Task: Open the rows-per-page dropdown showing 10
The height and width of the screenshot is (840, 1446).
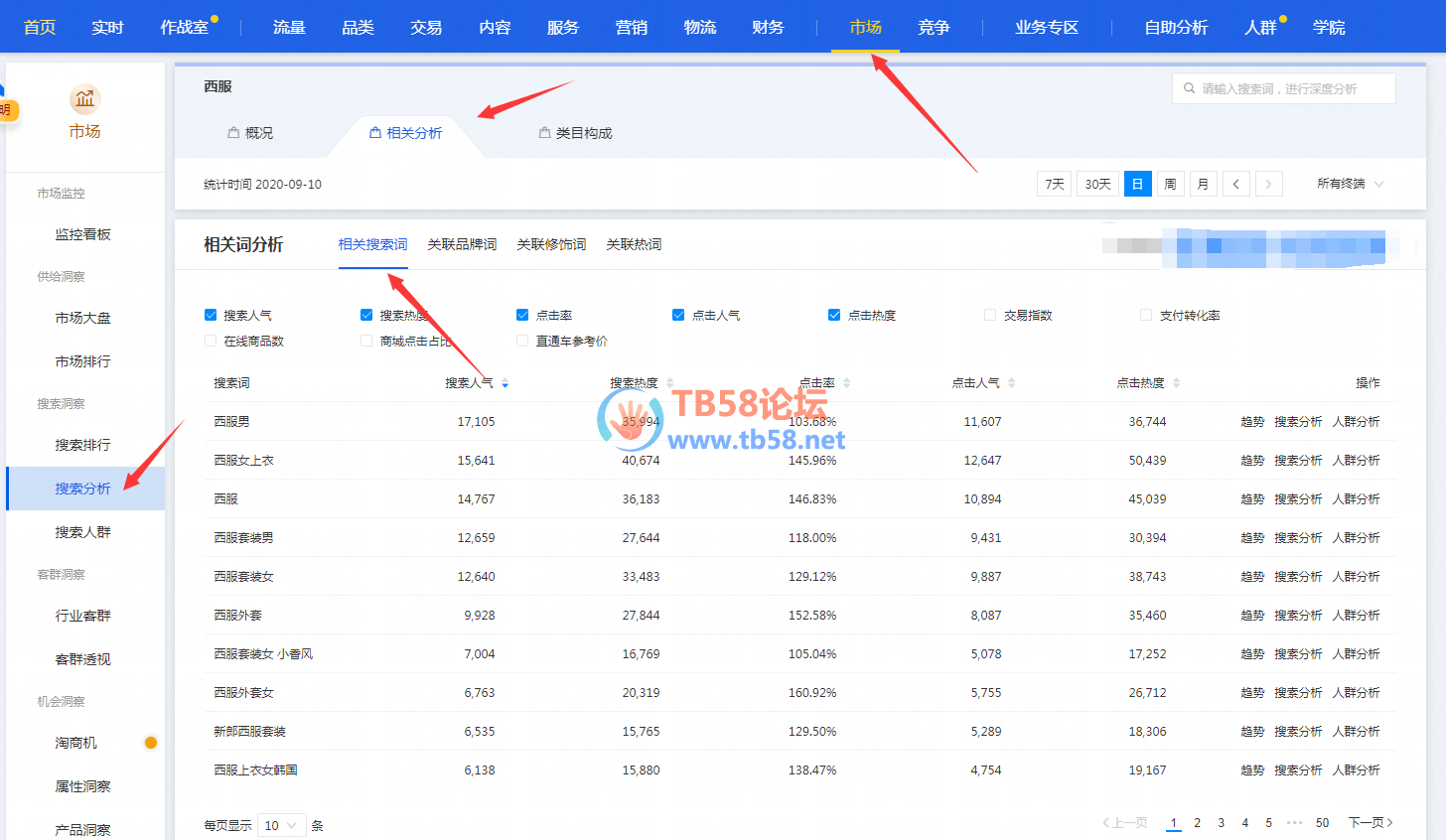Action: tap(281, 825)
